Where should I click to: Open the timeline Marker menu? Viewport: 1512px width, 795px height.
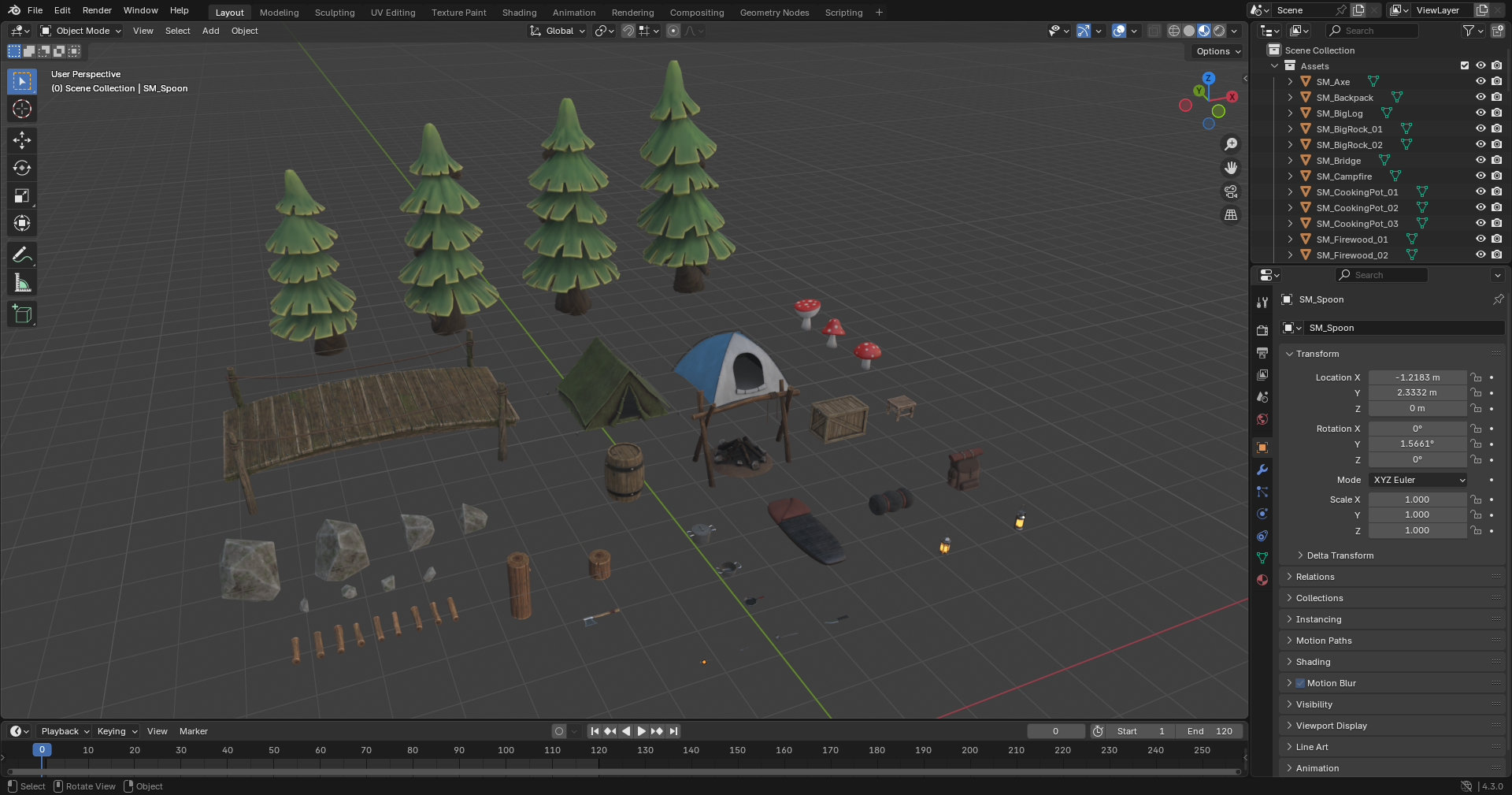point(194,731)
